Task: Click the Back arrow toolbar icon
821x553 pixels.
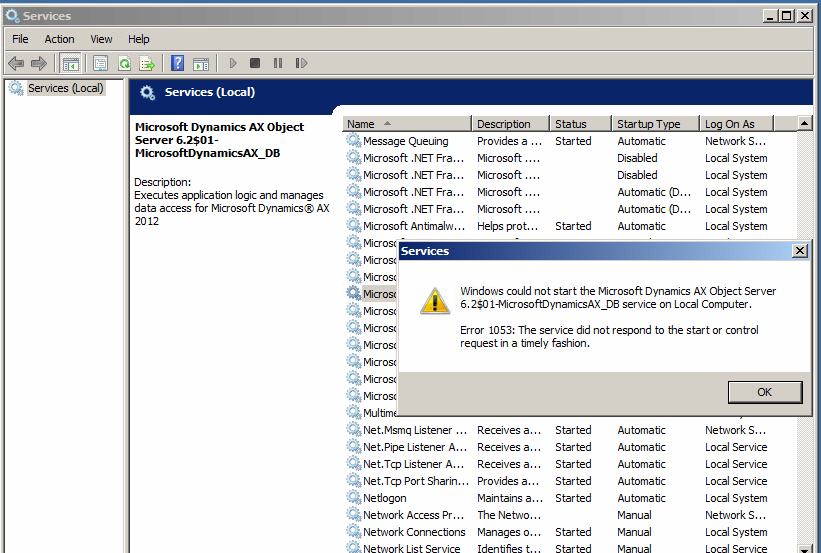Action: 16,63
